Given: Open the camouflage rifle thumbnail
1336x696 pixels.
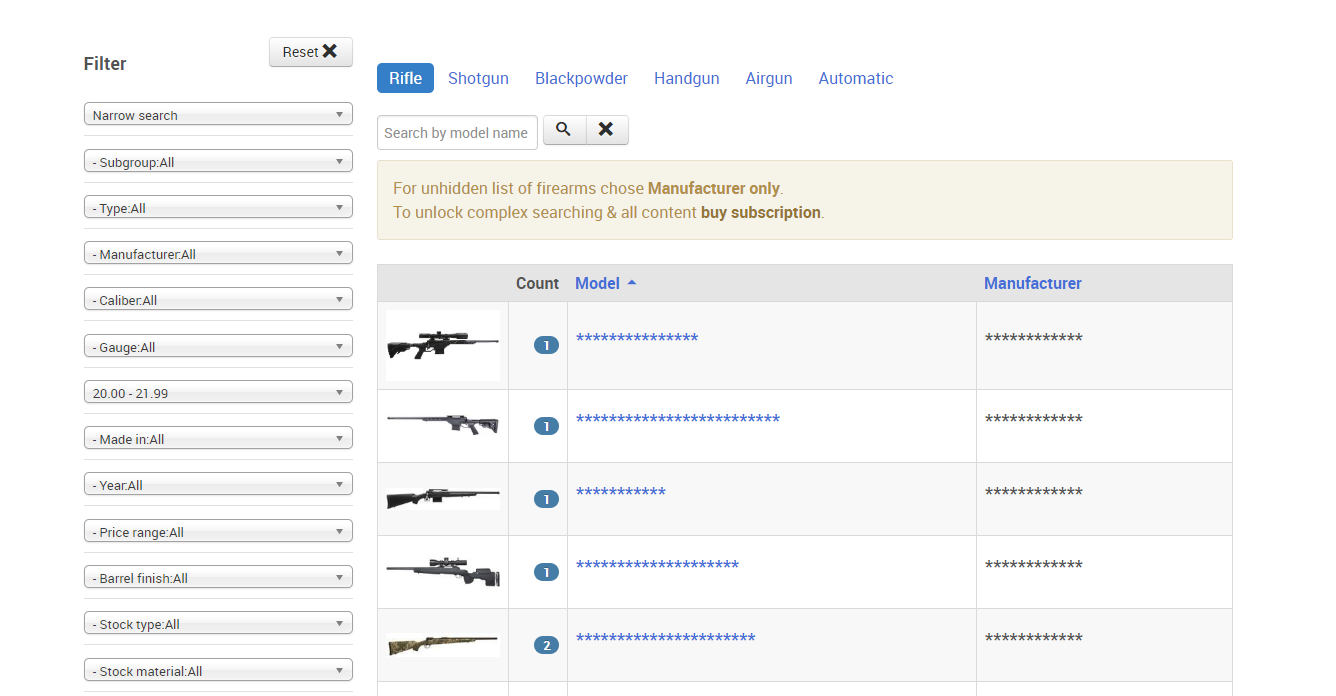Looking at the screenshot, I should (x=443, y=645).
